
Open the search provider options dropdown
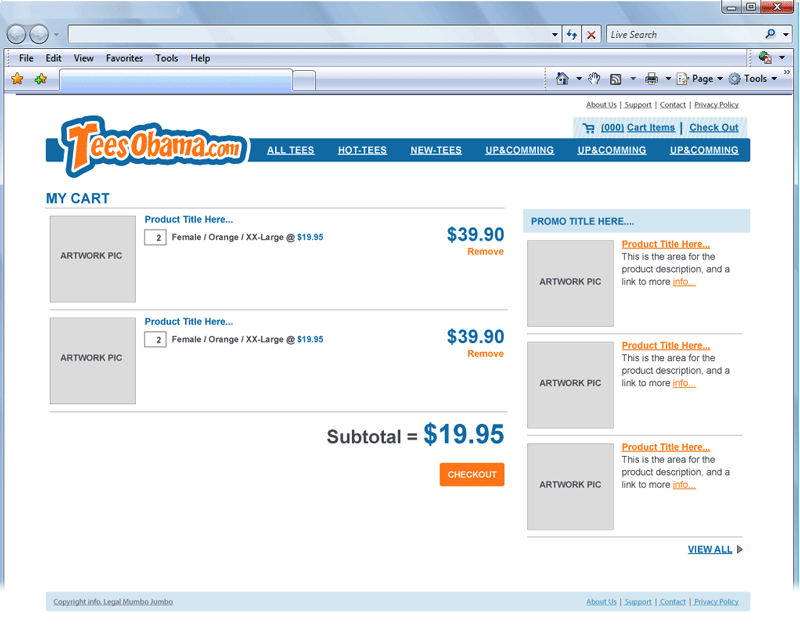786,35
